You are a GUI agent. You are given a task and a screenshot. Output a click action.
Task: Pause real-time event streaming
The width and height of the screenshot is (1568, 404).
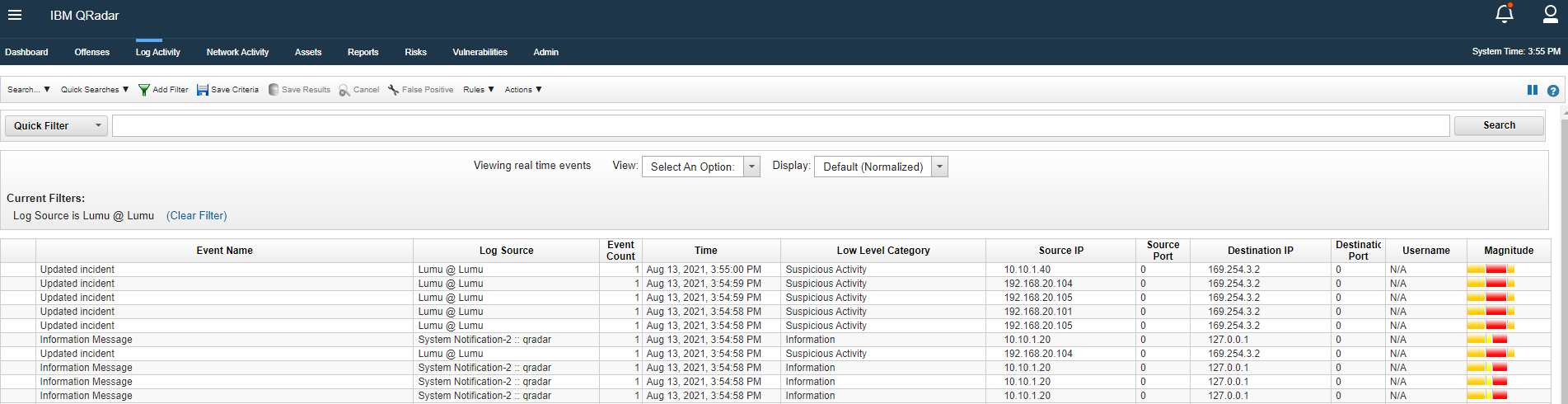tap(1532, 90)
